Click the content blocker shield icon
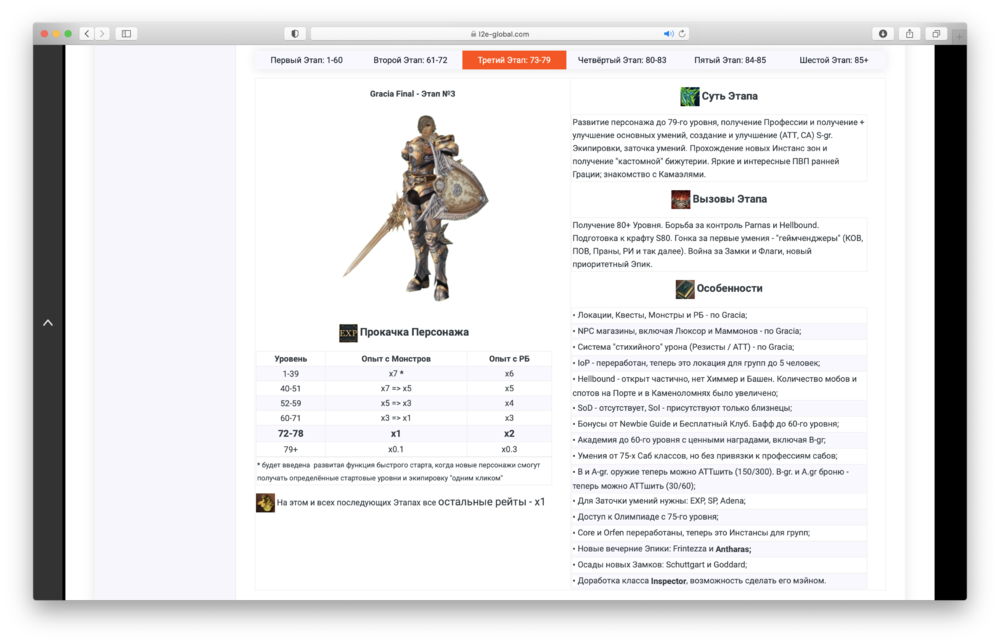This screenshot has width=1000, height=644. [294, 32]
